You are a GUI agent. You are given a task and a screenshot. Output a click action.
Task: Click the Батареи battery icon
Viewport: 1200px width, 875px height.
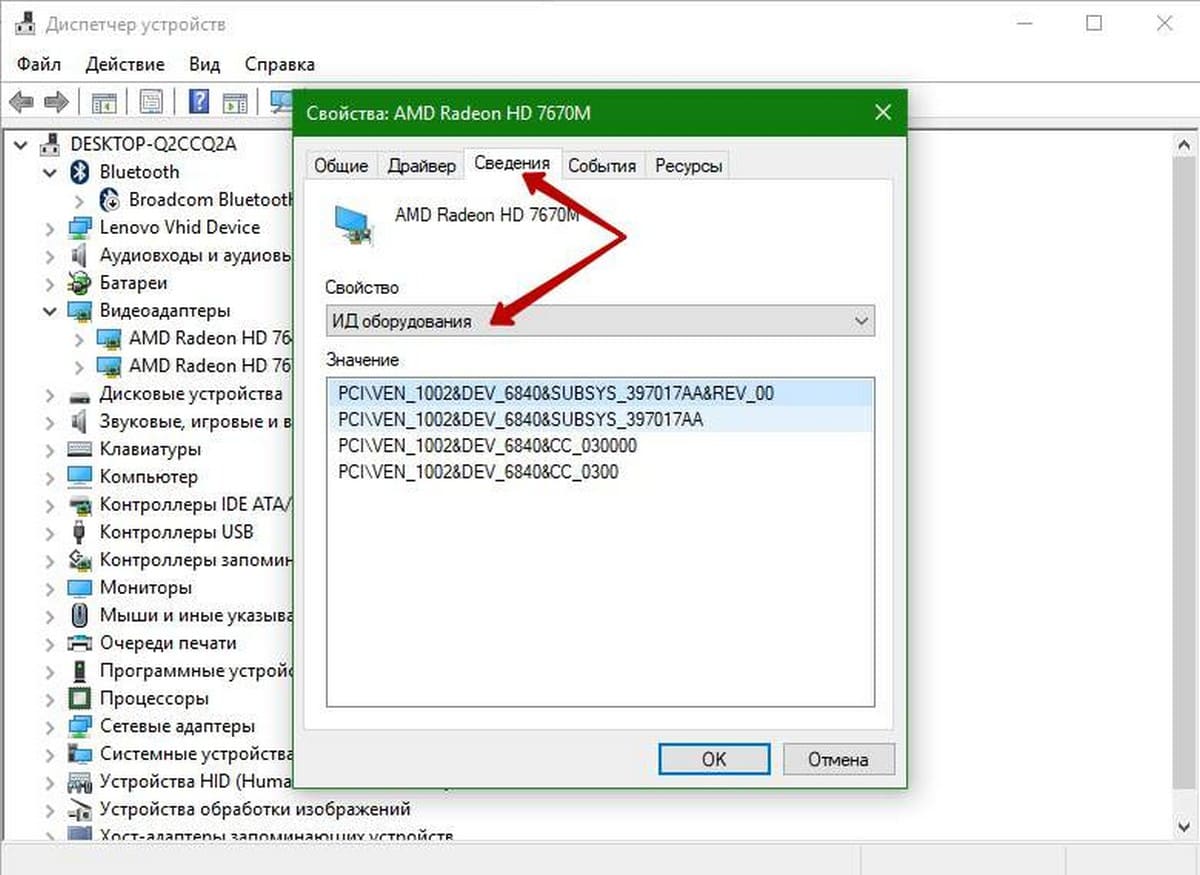[x=80, y=283]
